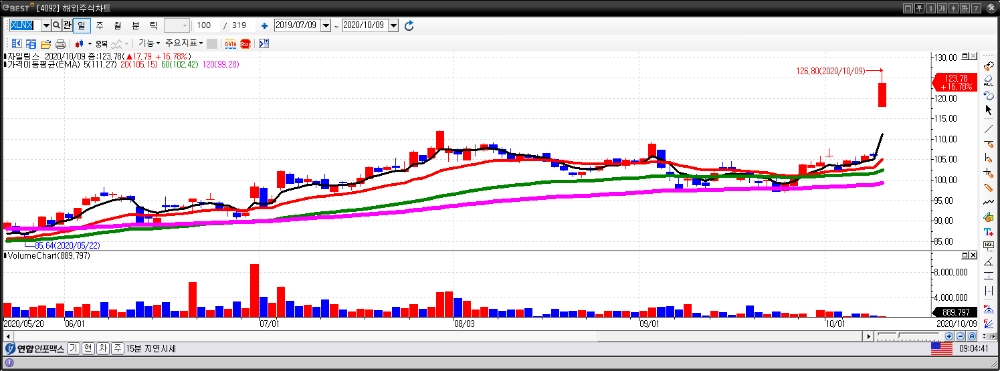Select the text T+ drawing tool
The width and height of the screenshot is (1000, 371).
[x=989, y=232]
